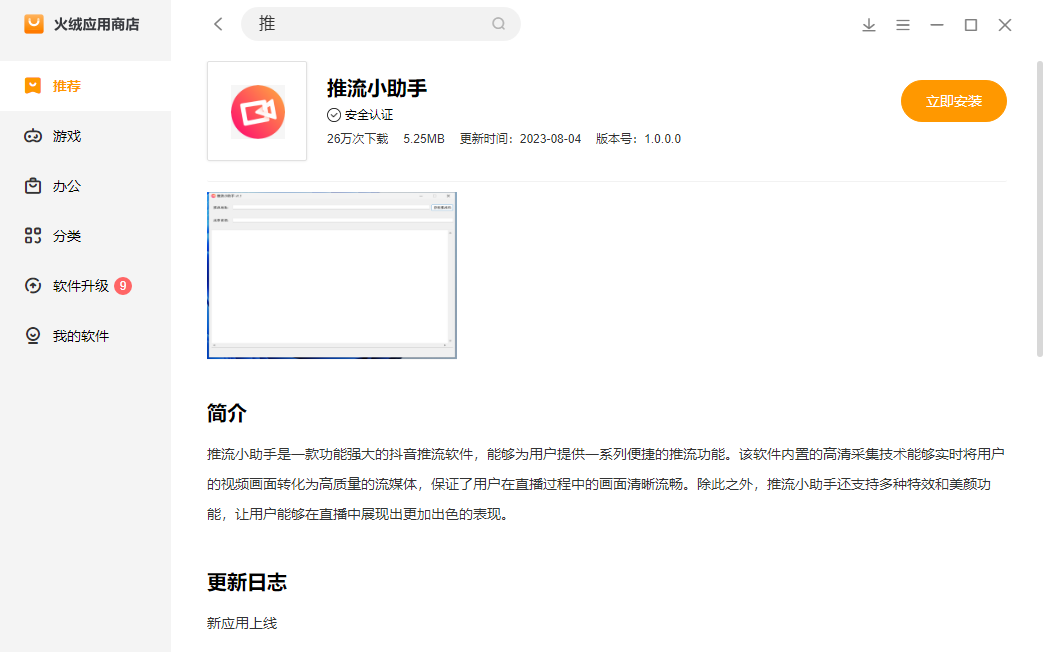Click the 推流小助手 title text
The image size is (1045, 652).
tap(377, 88)
